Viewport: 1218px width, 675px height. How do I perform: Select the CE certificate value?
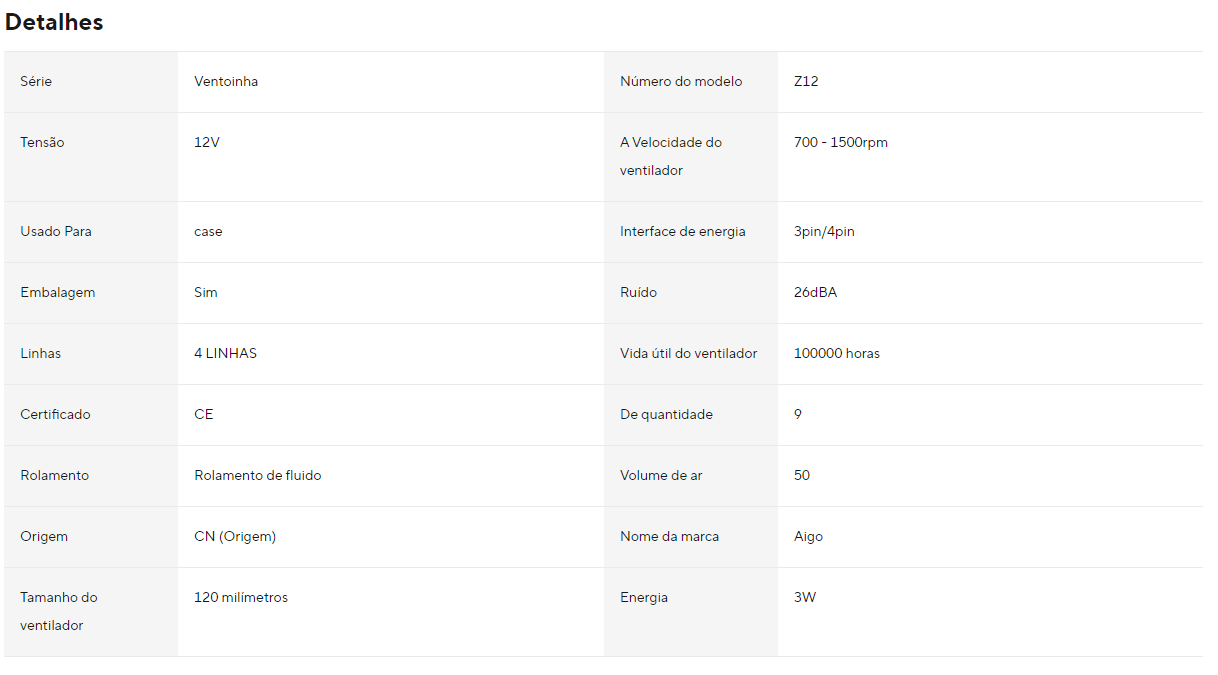(x=204, y=415)
